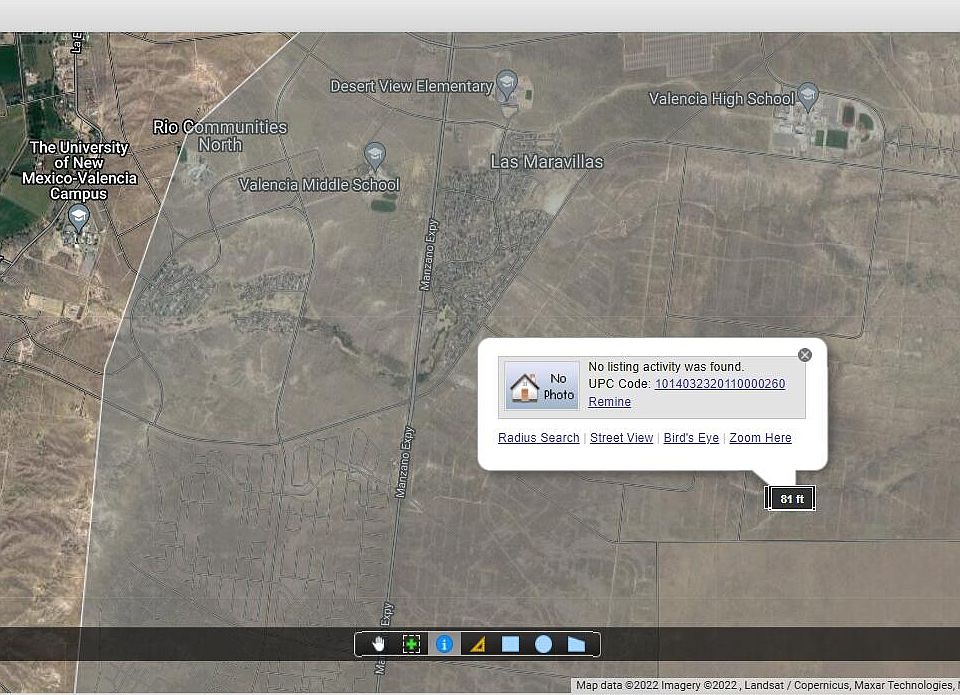Open UPC Code 1014032320110000260 link
The width and height of the screenshot is (960, 695).
click(x=719, y=384)
